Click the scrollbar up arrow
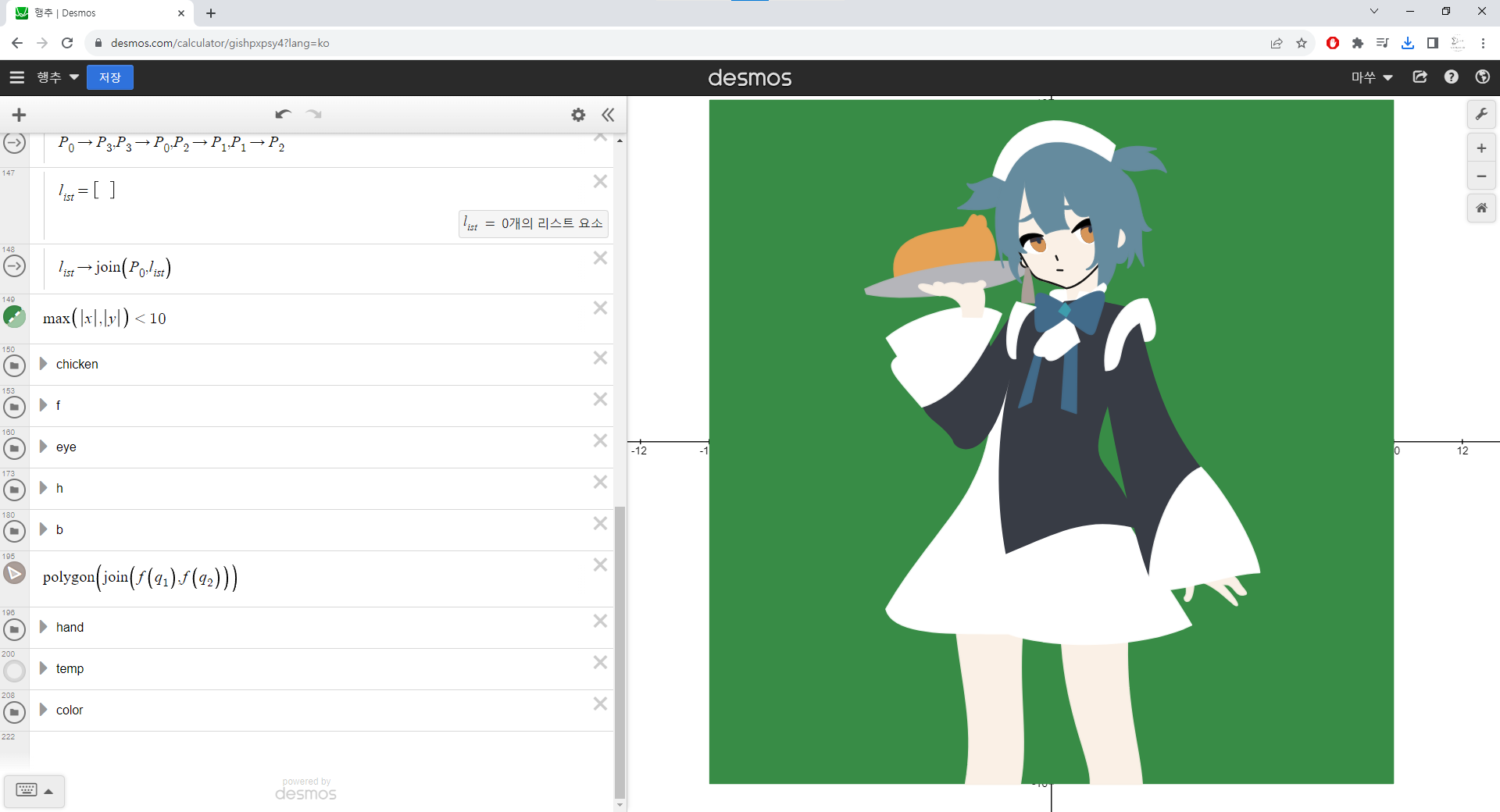This screenshot has width=1500, height=812. point(620,141)
